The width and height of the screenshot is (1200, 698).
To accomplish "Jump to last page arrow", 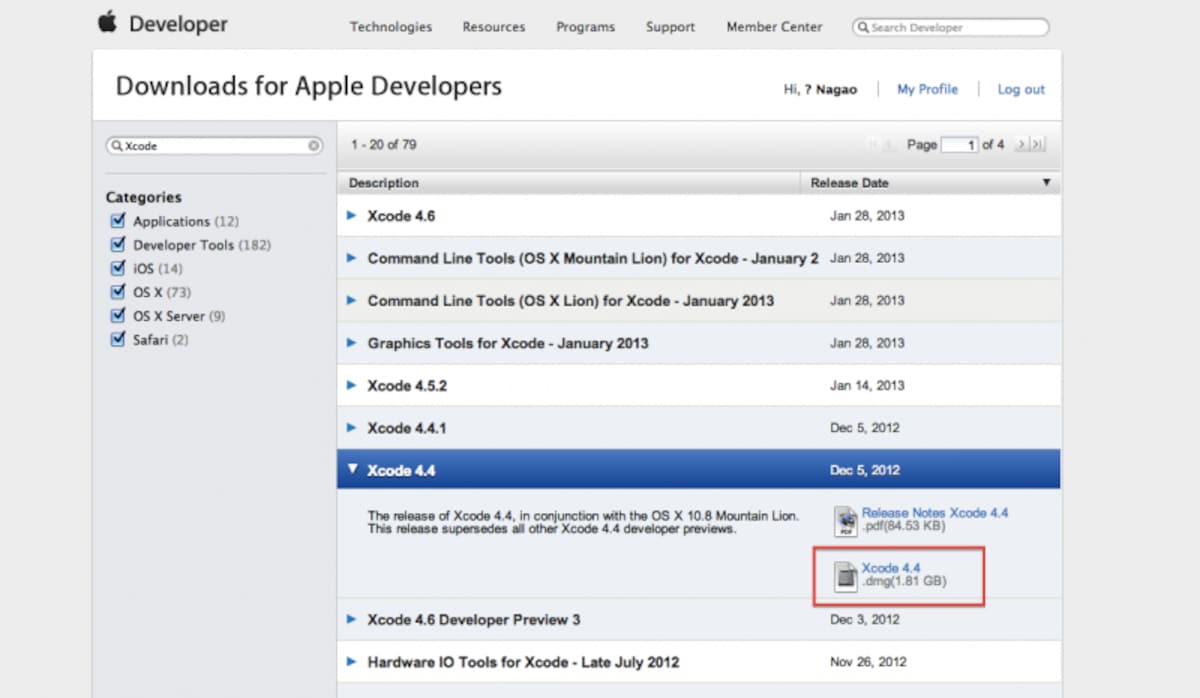I will [1038, 145].
